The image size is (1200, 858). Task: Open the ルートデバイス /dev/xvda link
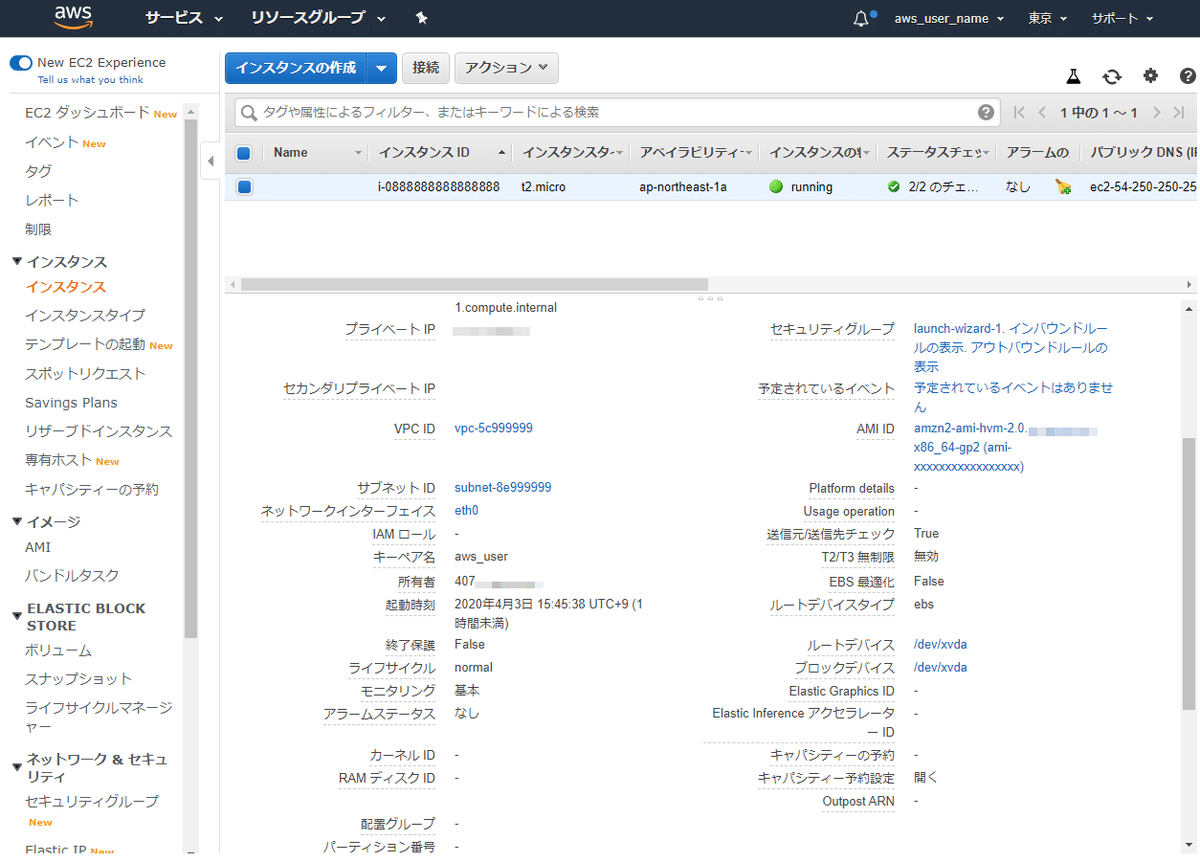coord(940,645)
